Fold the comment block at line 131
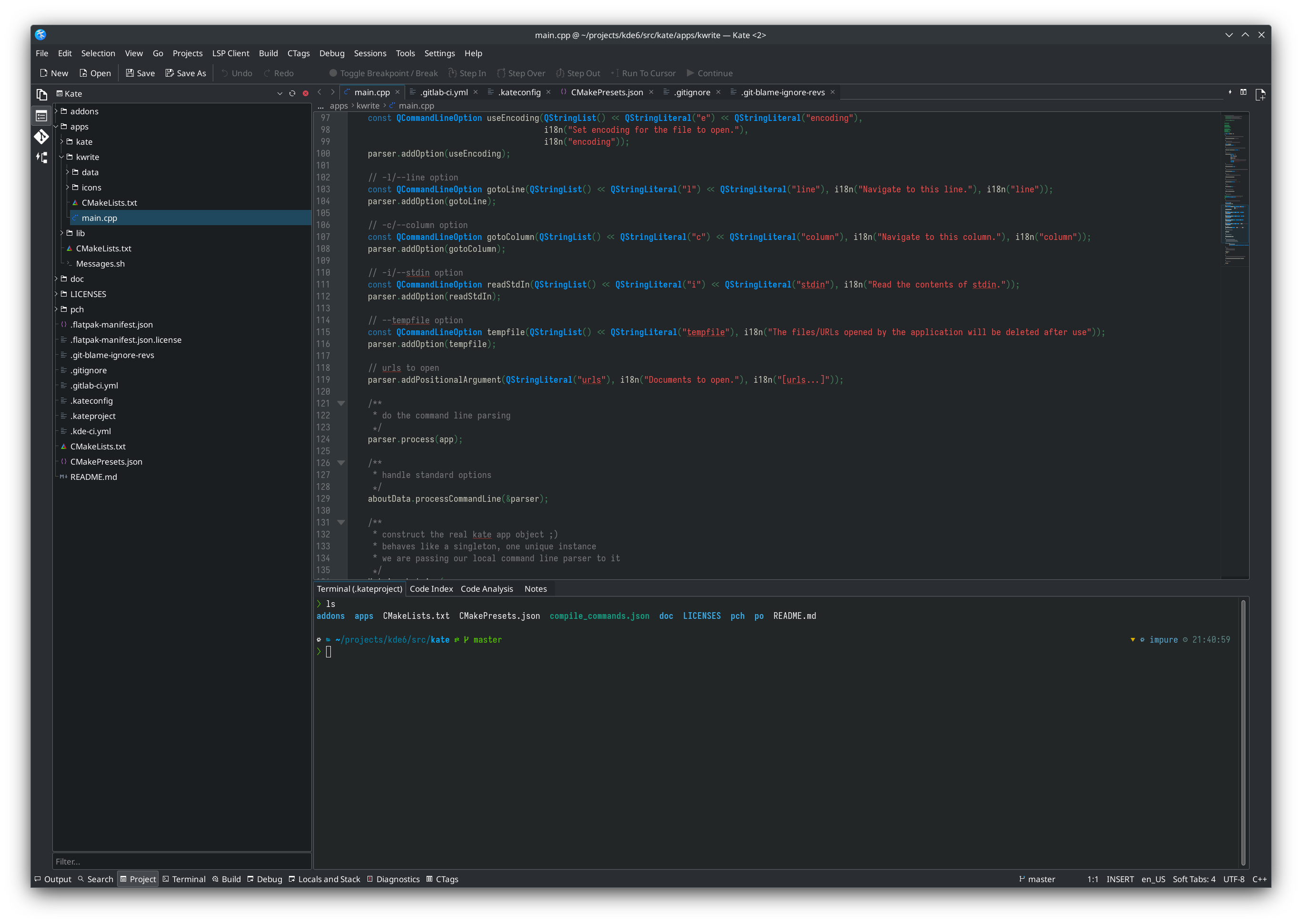 click(x=341, y=522)
